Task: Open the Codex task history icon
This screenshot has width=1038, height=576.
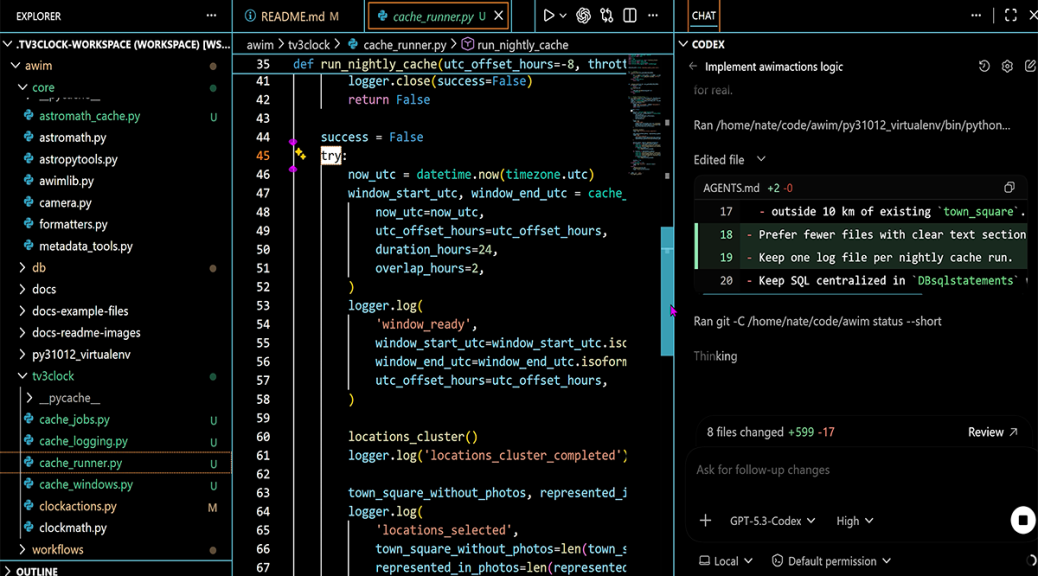Action: pos(984,67)
